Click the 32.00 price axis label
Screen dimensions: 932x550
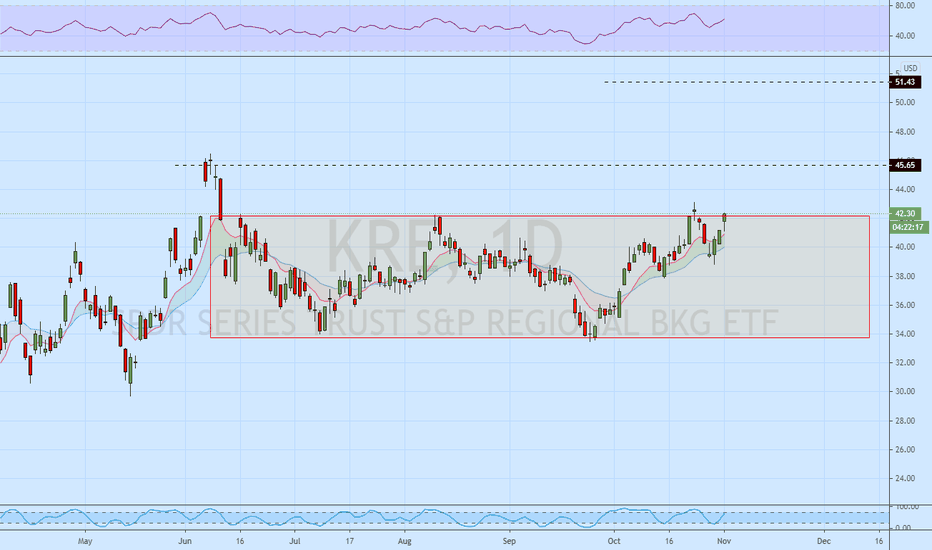(905, 362)
